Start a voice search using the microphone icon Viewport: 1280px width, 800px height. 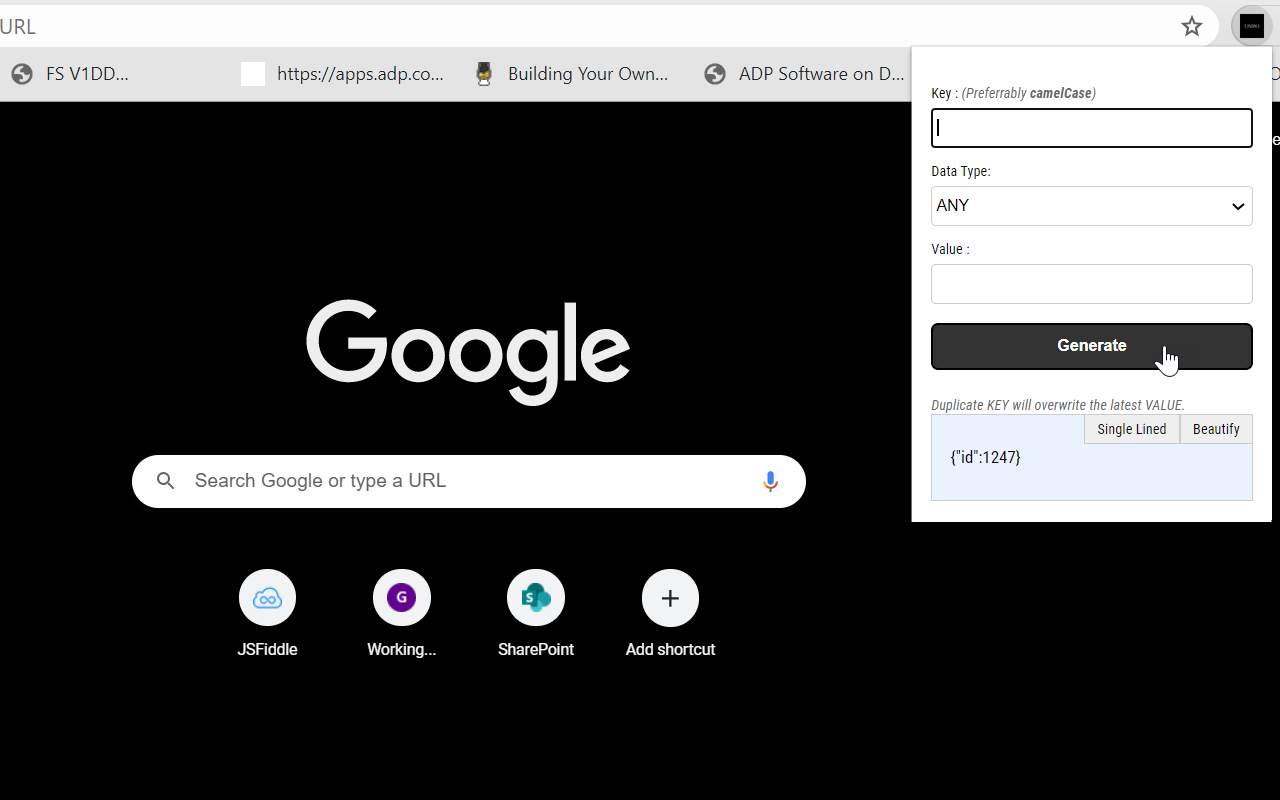[770, 481]
